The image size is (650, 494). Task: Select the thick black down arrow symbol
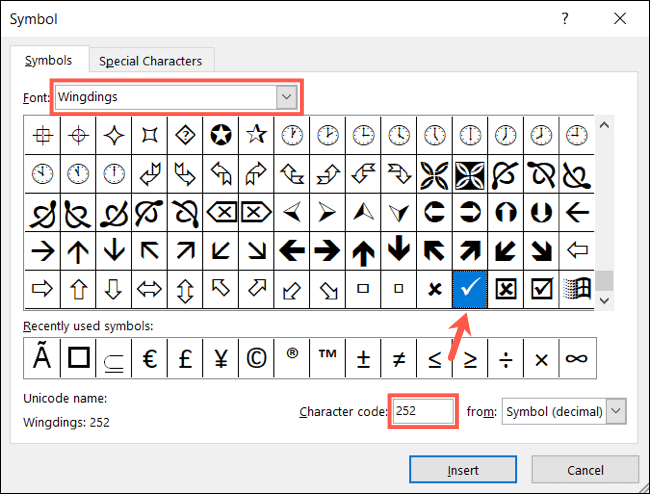399,251
